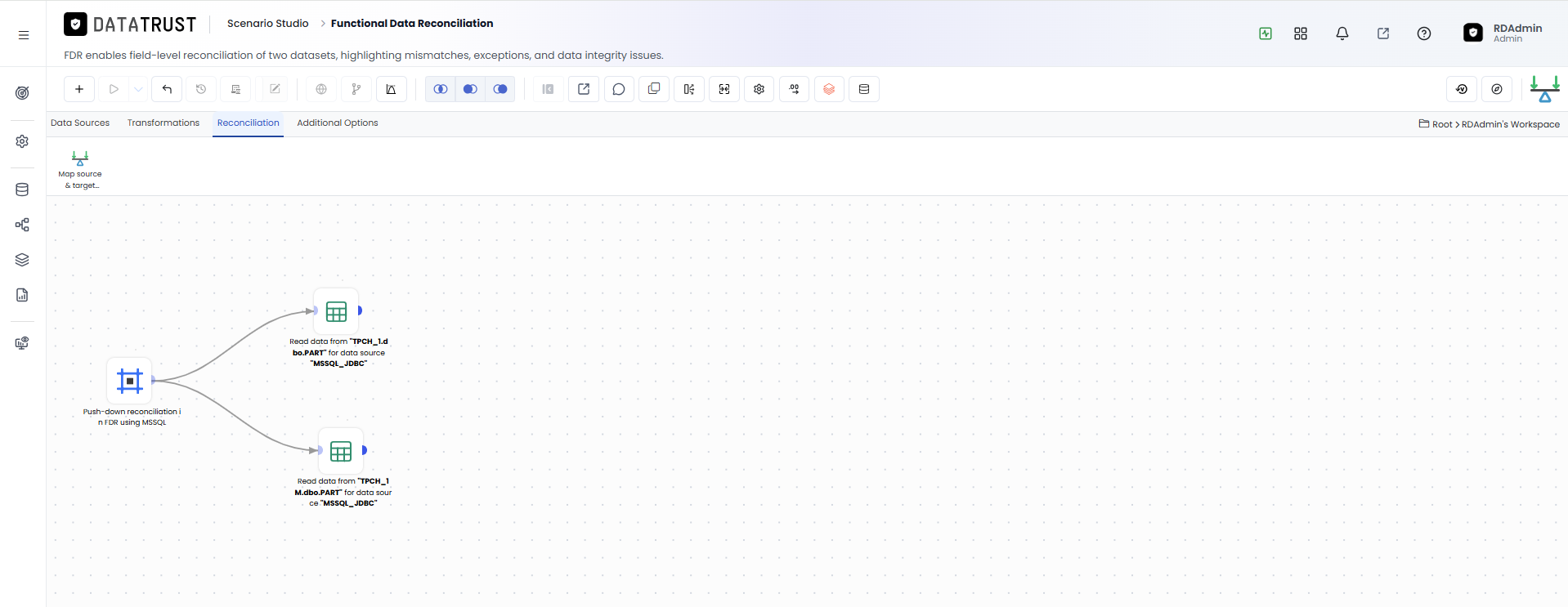Open the Data Sources tab
Screen dimensions: 1568x607
[80, 123]
